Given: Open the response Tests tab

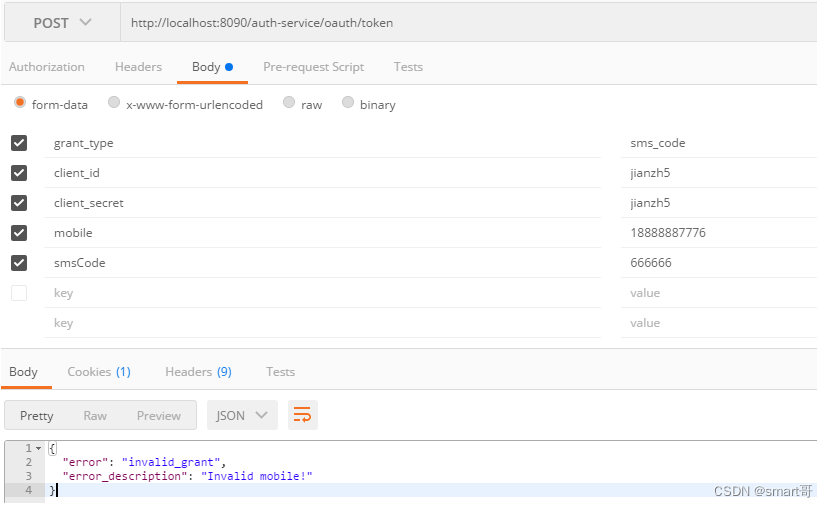Looking at the screenshot, I should 280,372.
